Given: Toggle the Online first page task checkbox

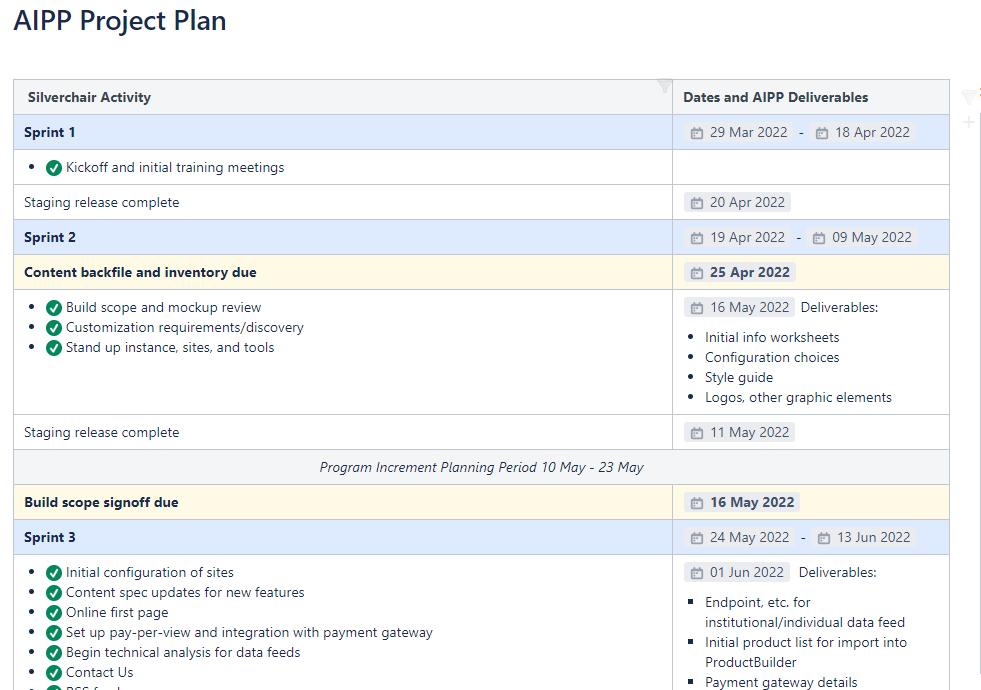Looking at the screenshot, I should coord(54,613).
